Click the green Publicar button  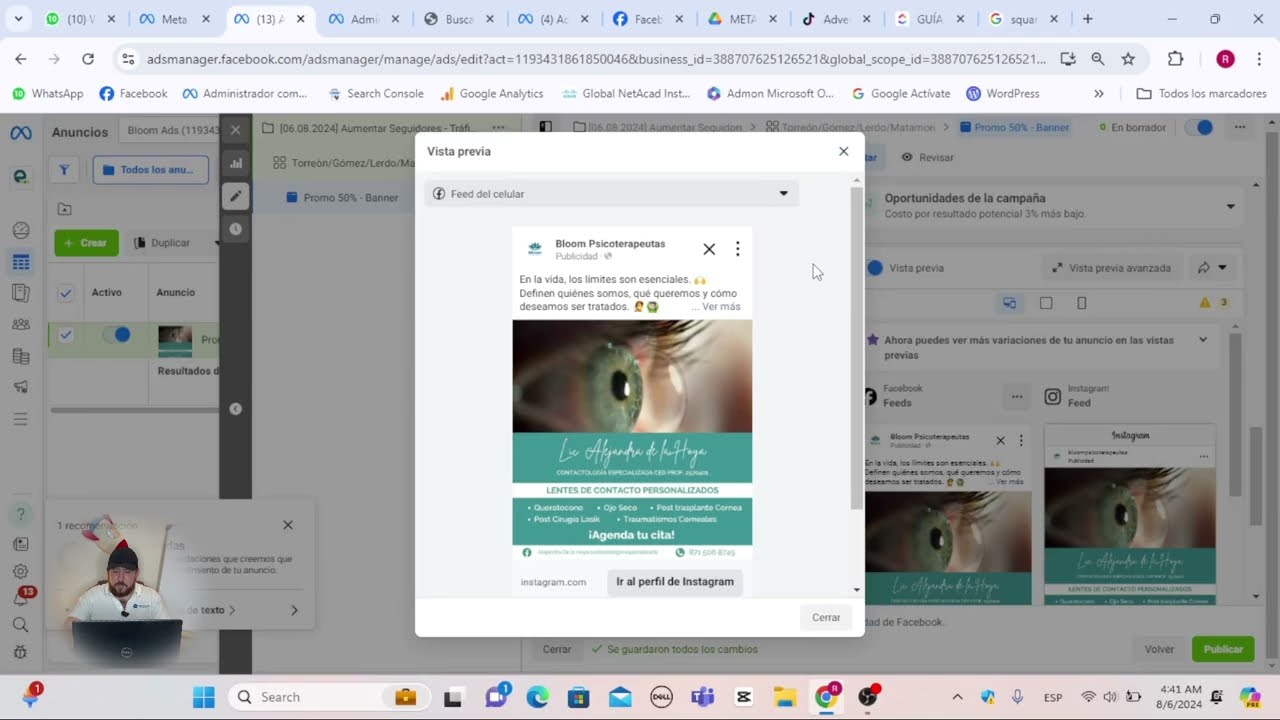[1223, 649]
